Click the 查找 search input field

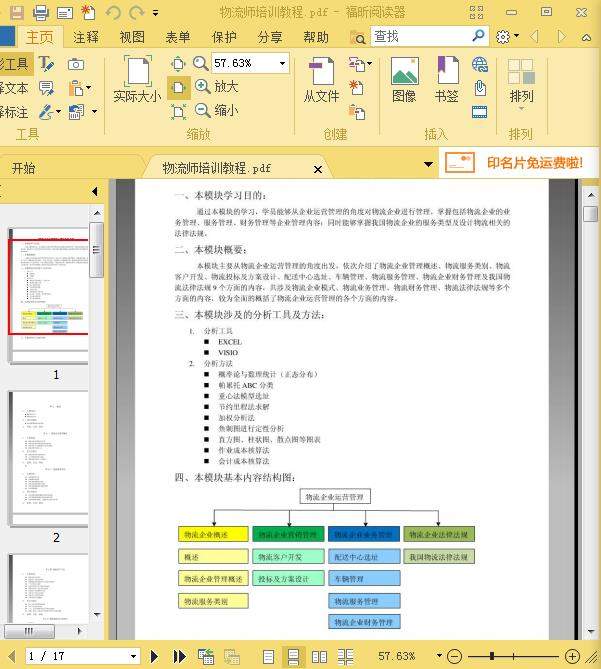[429, 37]
